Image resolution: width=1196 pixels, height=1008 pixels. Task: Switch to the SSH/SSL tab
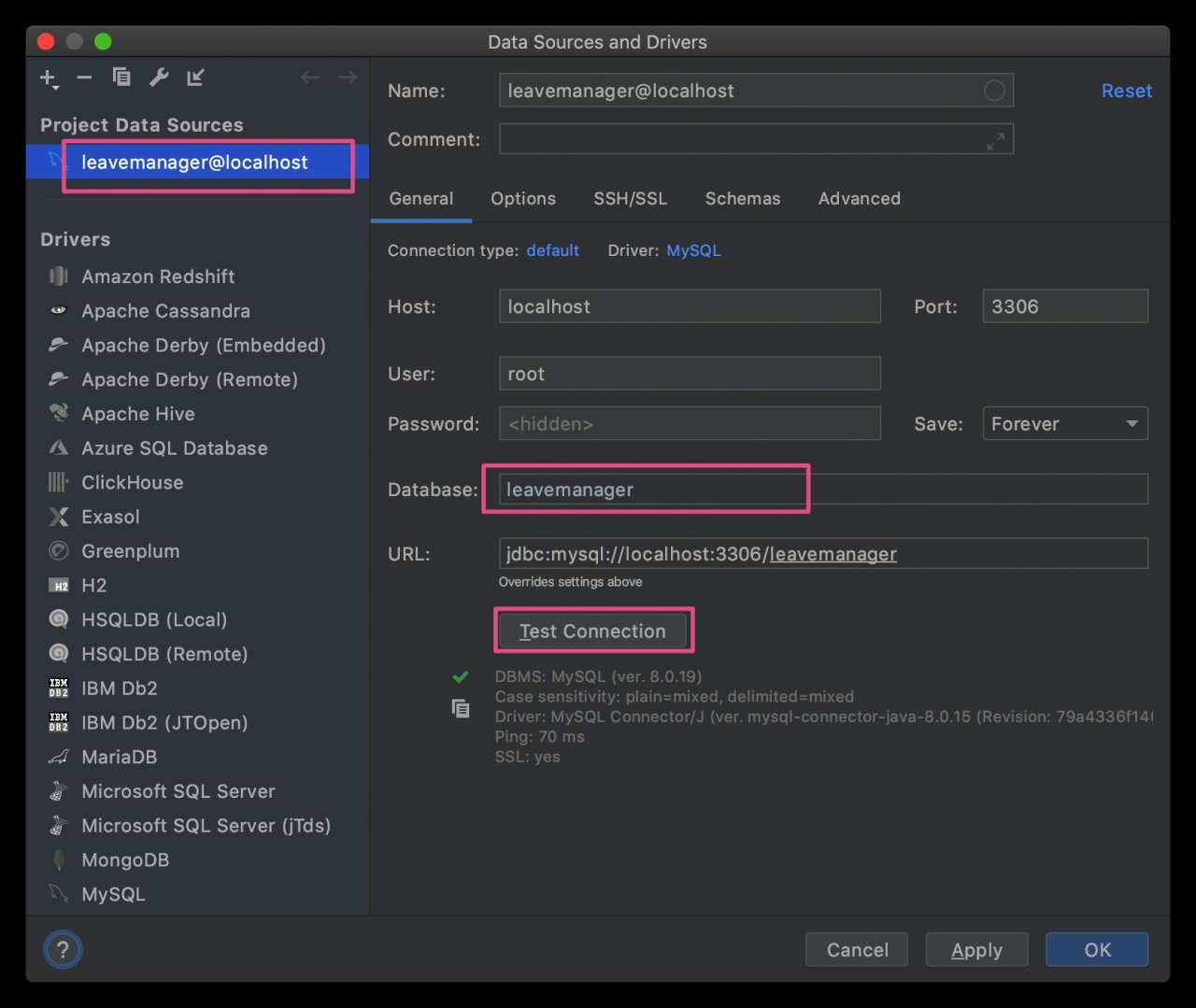631,199
